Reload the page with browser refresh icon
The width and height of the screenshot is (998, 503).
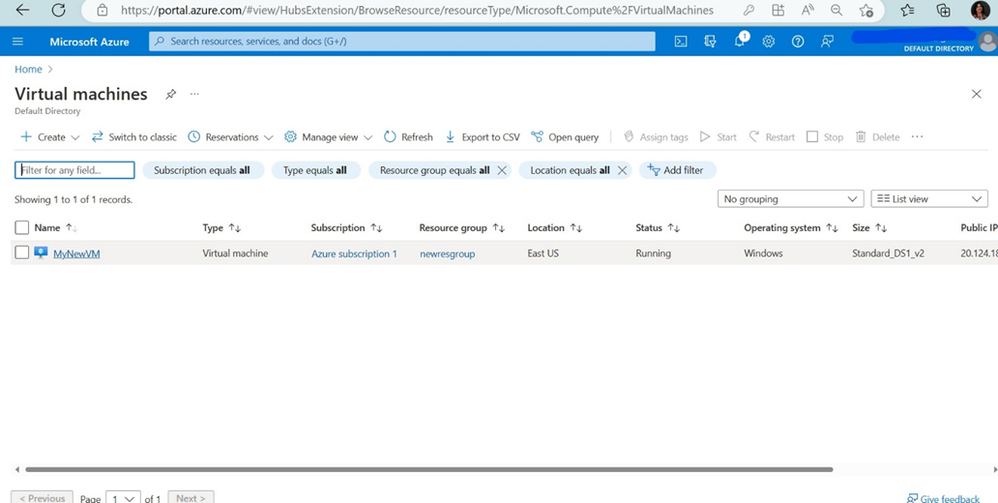[59, 10]
